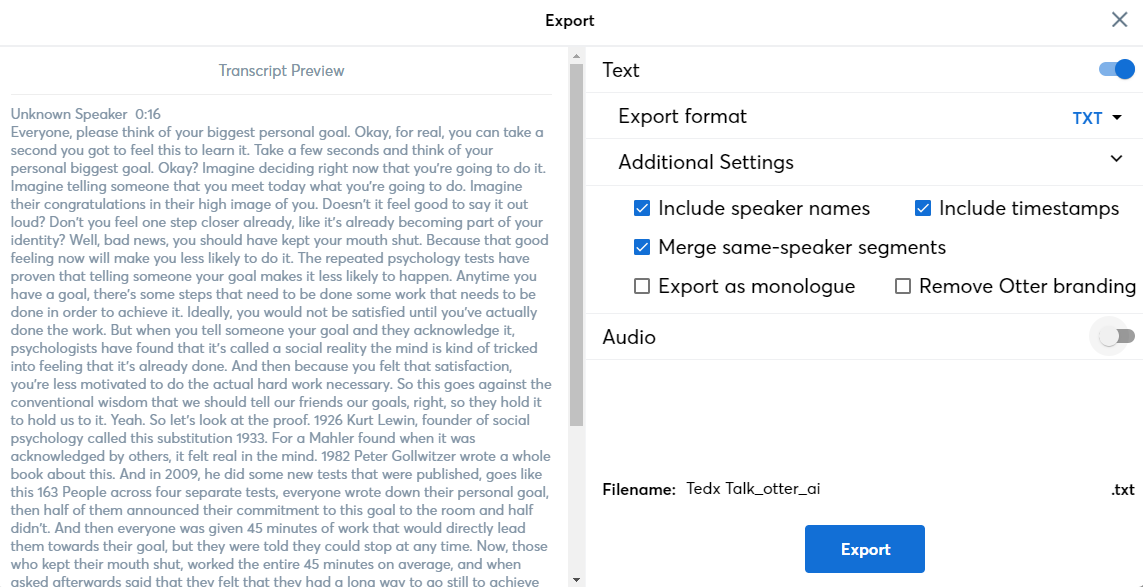The image size is (1143, 587).
Task: Enable the Audio export toggle
Action: tap(1116, 337)
